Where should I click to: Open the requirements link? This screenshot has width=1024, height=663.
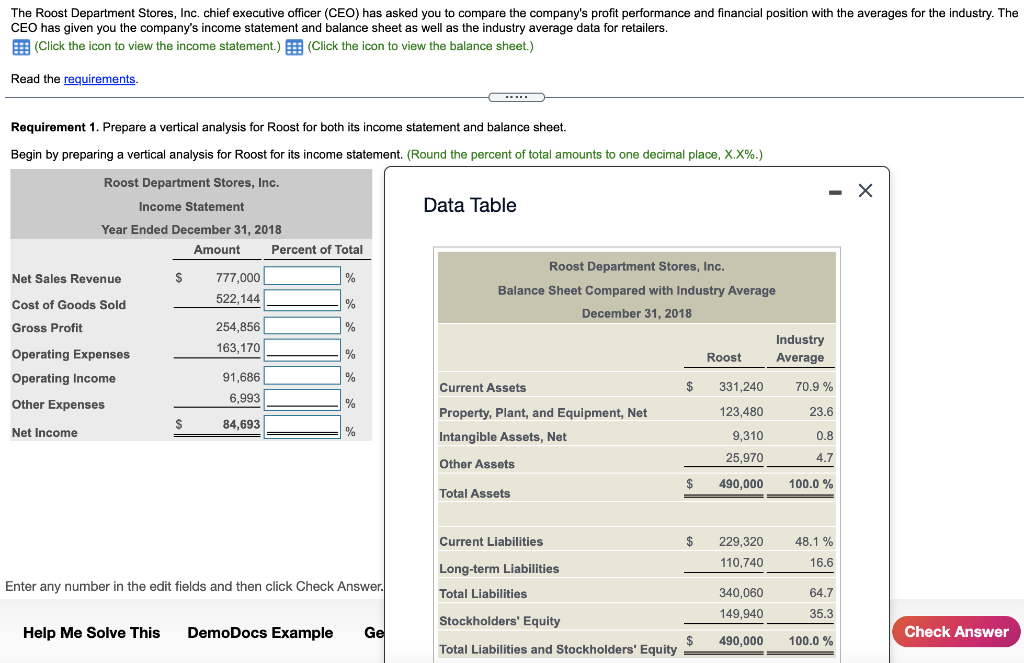pos(100,78)
